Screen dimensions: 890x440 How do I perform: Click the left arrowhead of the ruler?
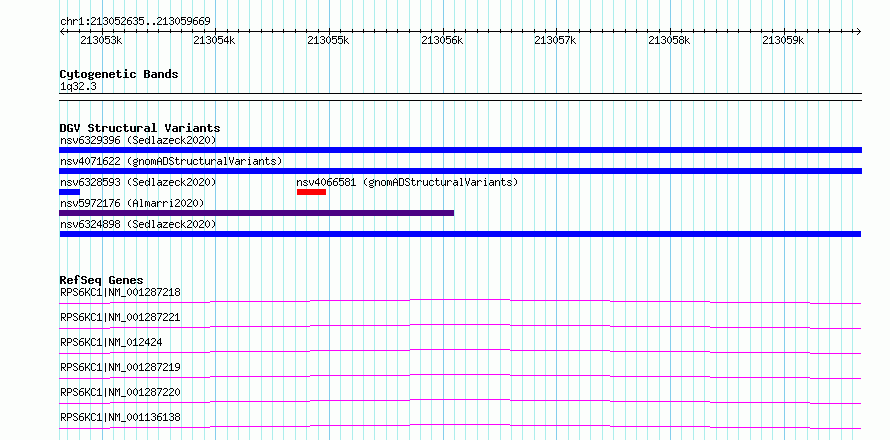point(62,31)
